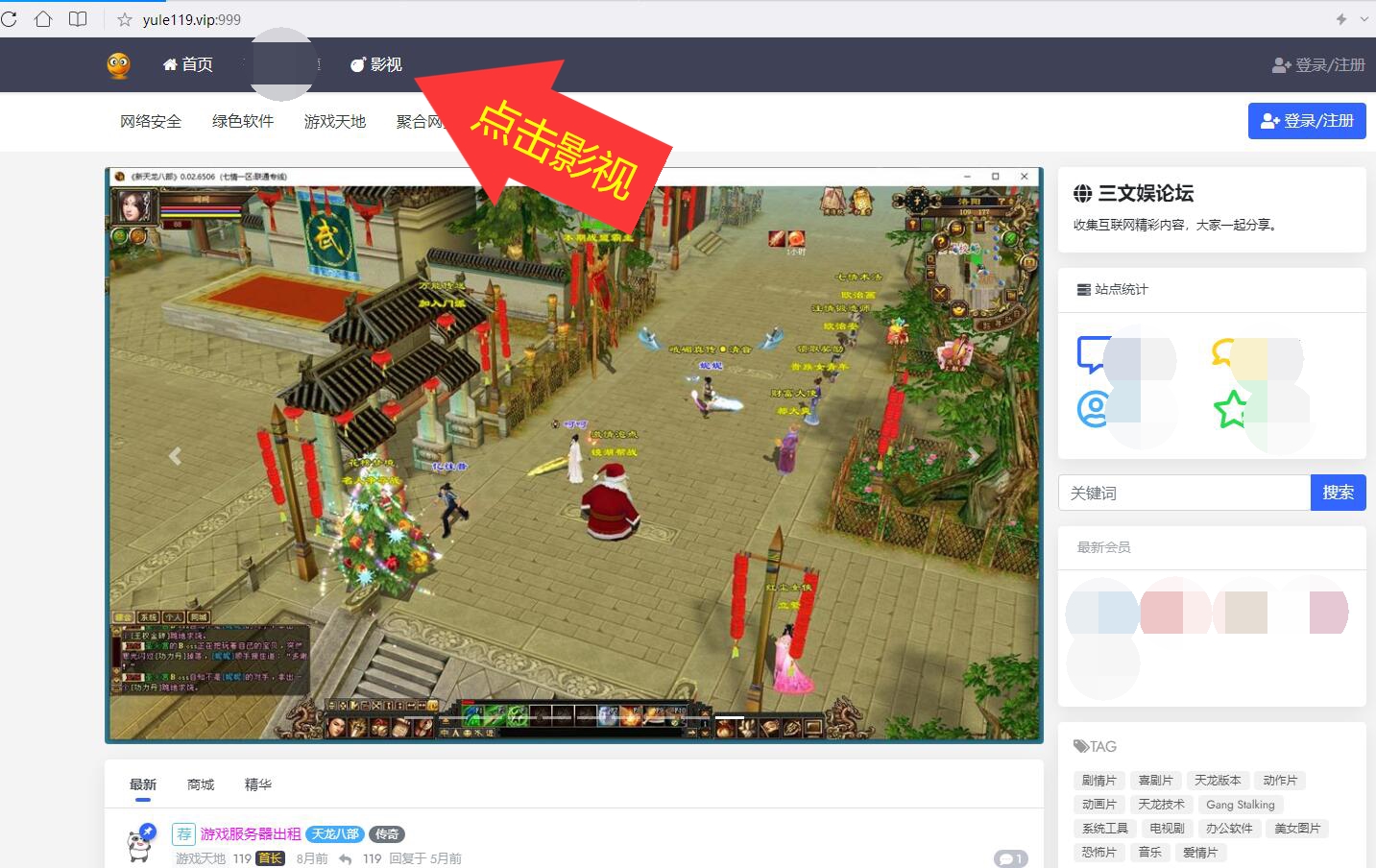Click the gray 登录/注册 link in navbar
The height and width of the screenshot is (868, 1376).
(1318, 64)
